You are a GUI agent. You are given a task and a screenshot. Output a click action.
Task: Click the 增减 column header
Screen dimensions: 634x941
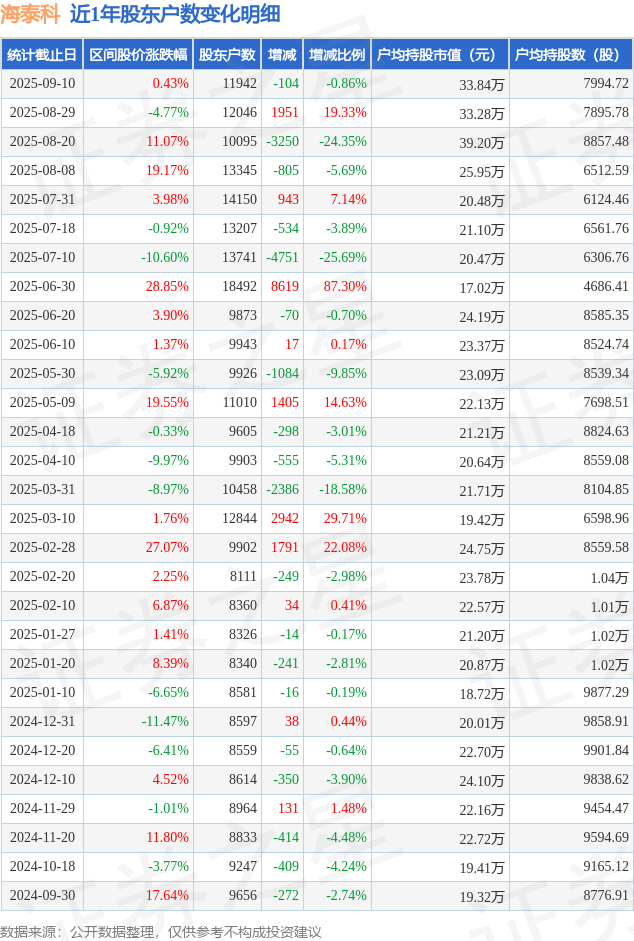282,55
